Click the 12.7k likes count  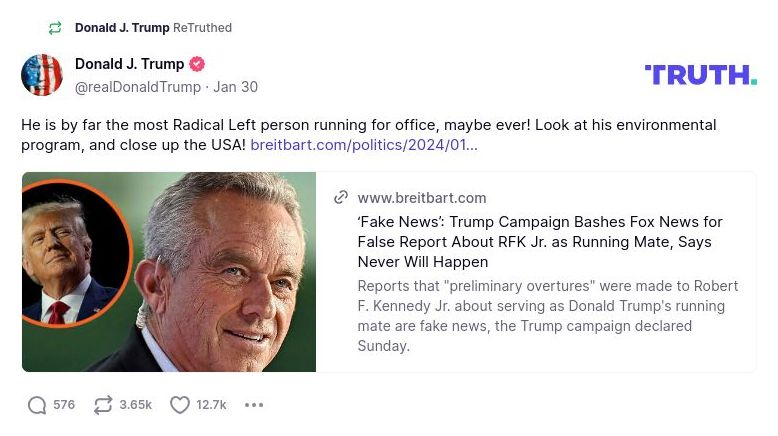(211, 405)
